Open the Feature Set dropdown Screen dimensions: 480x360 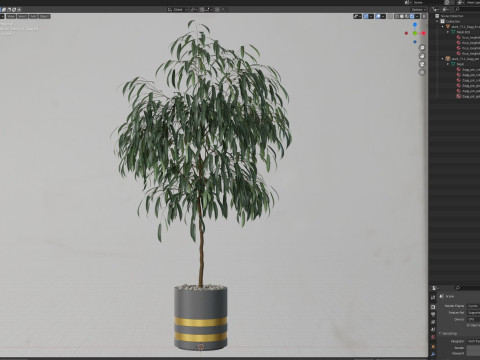point(473,313)
